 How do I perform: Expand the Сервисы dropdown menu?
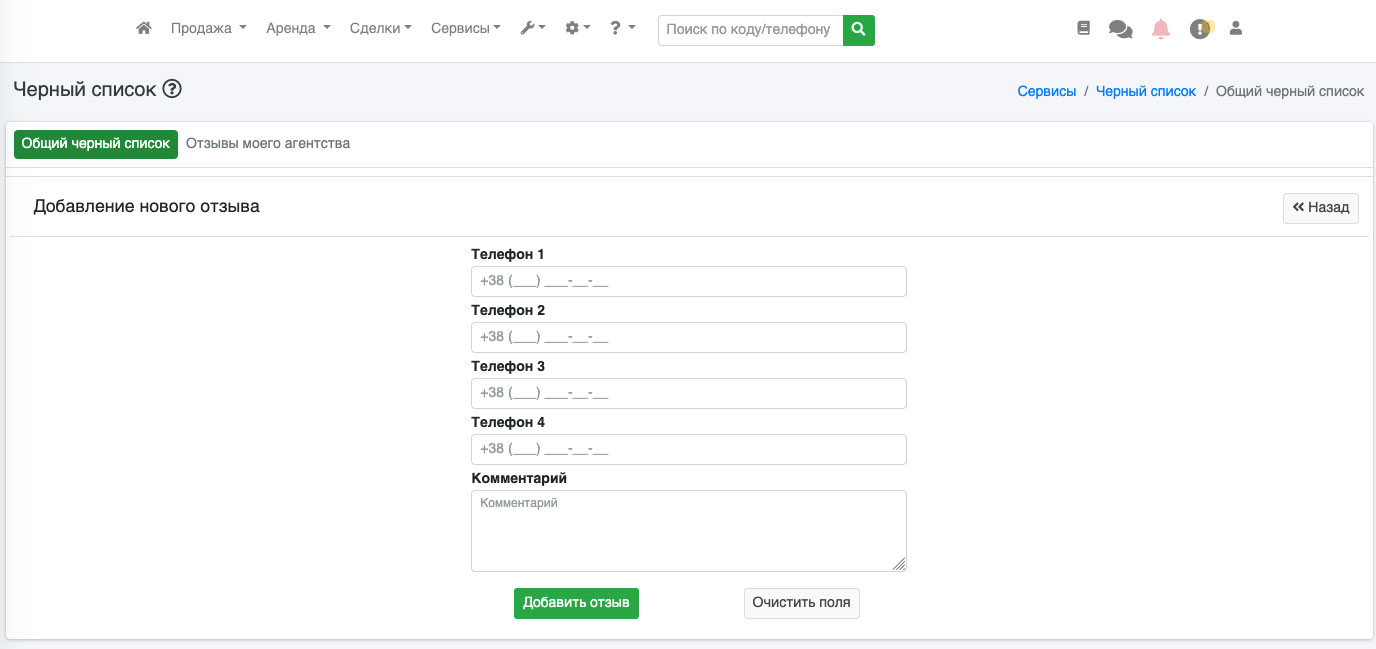(x=466, y=29)
